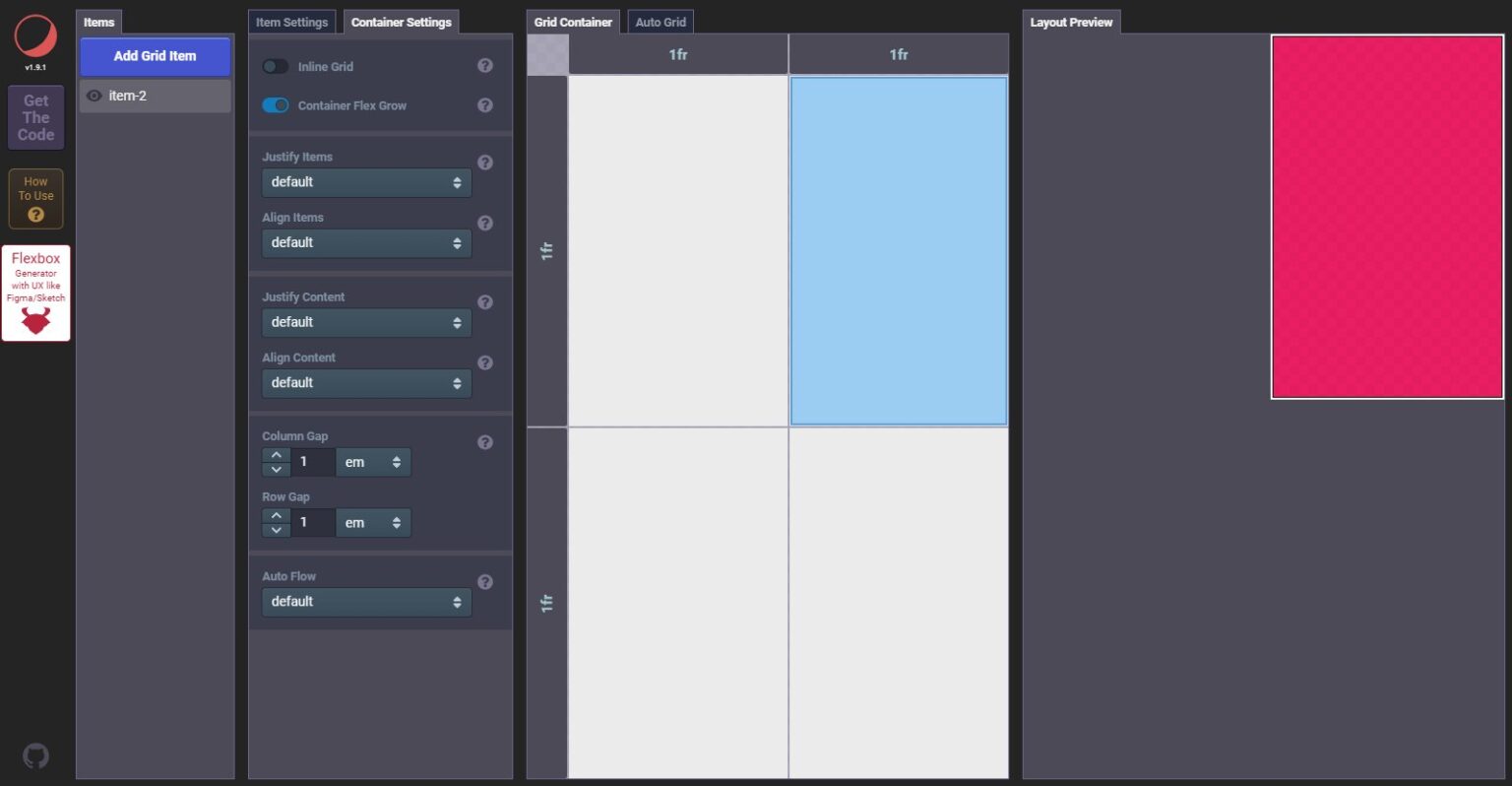Open the GitHub icon at bottom left
The height and width of the screenshot is (786, 1512).
point(36,754)
